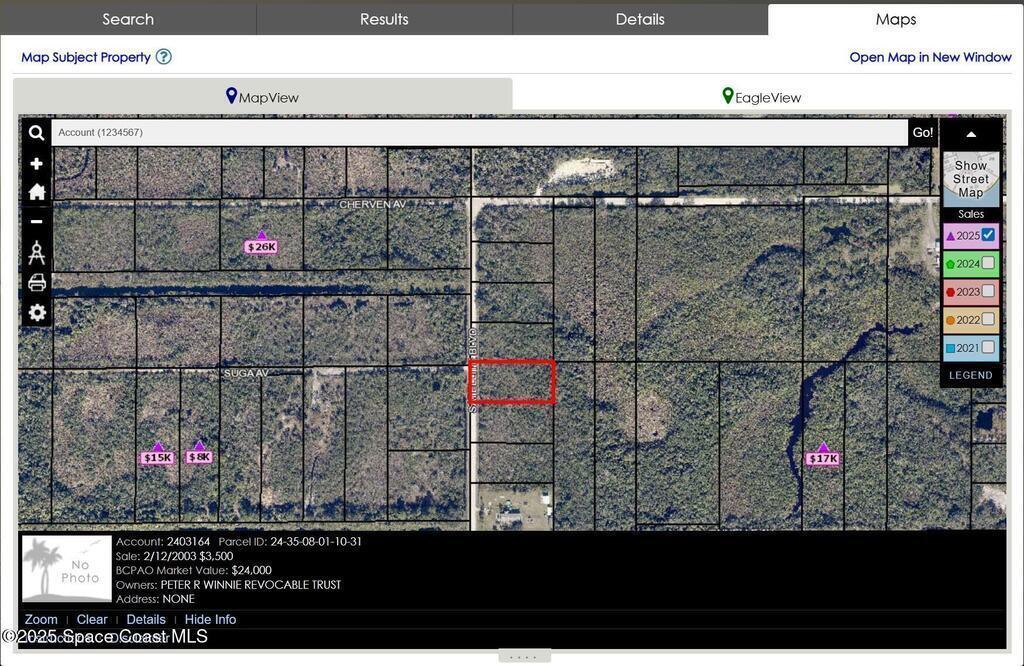Click the help question mark icon
Viewport: 1024px width, 666px height.
pos(164,57)
